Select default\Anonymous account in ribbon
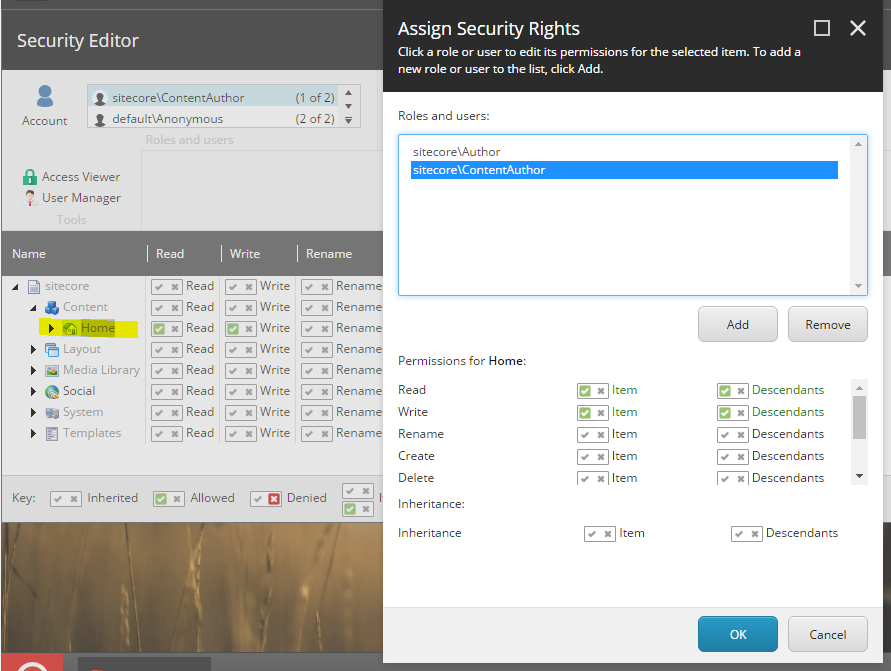891x671 pixels. [x=214, y=119]
